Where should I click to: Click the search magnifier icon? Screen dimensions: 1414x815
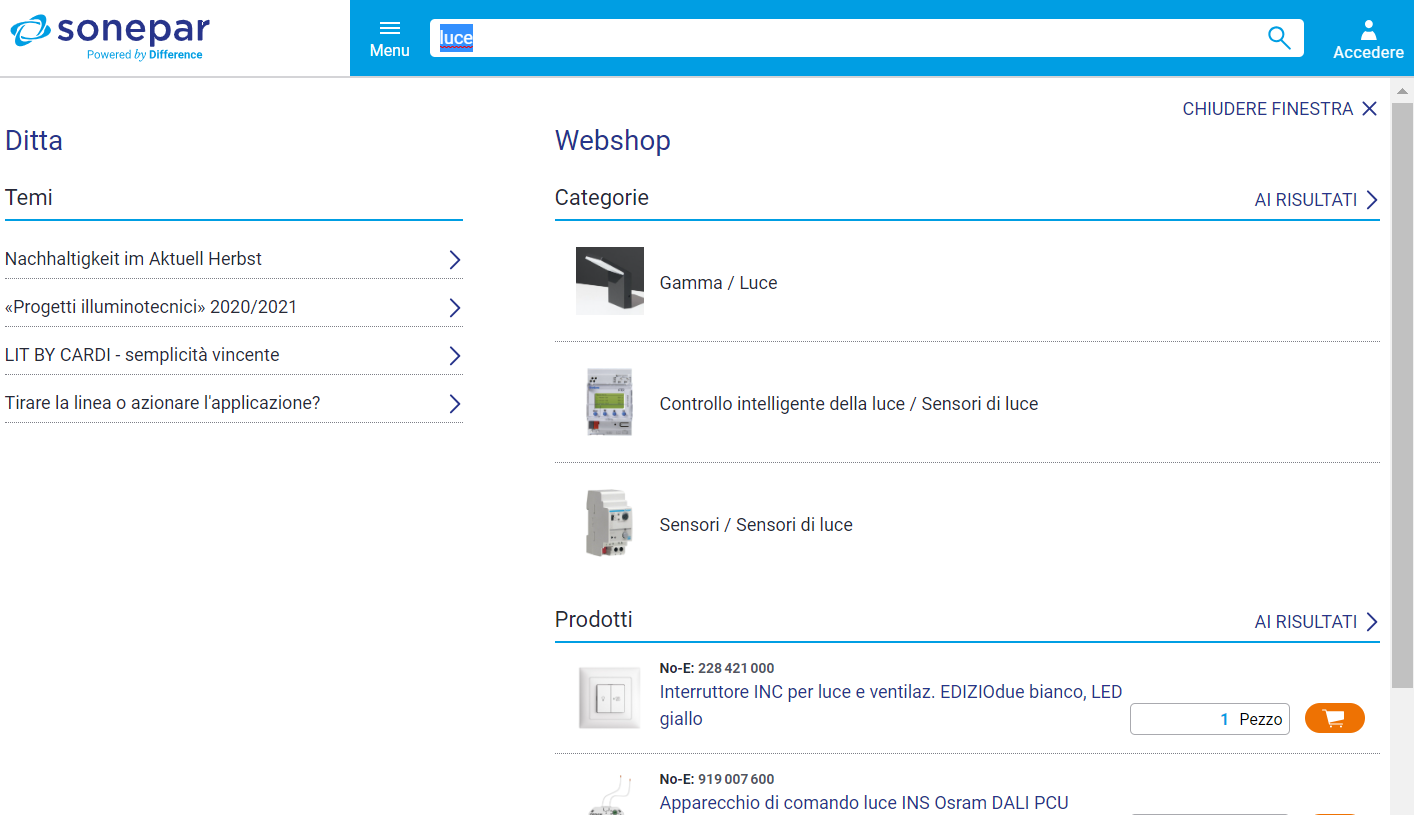click(1279, 38)
